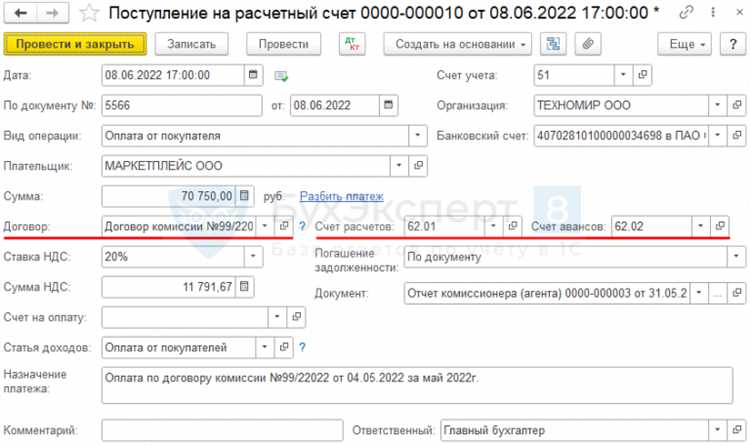Show help hint beside Статья доходов
This screenshot has height=445, width=750.
pos(302,347)
